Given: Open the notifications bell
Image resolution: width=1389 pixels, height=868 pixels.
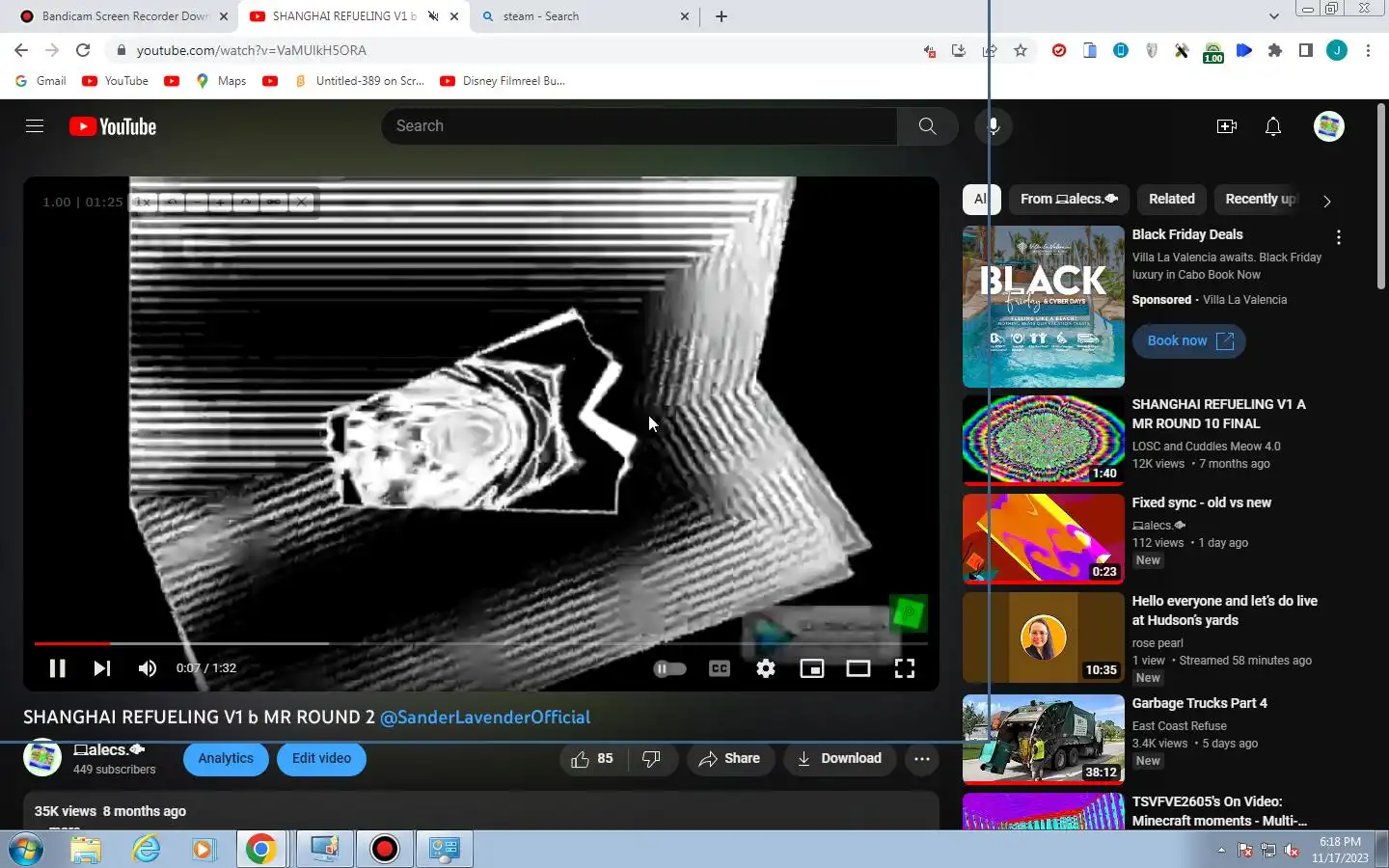Looking at the screenshot, I should coord(1273,126).
